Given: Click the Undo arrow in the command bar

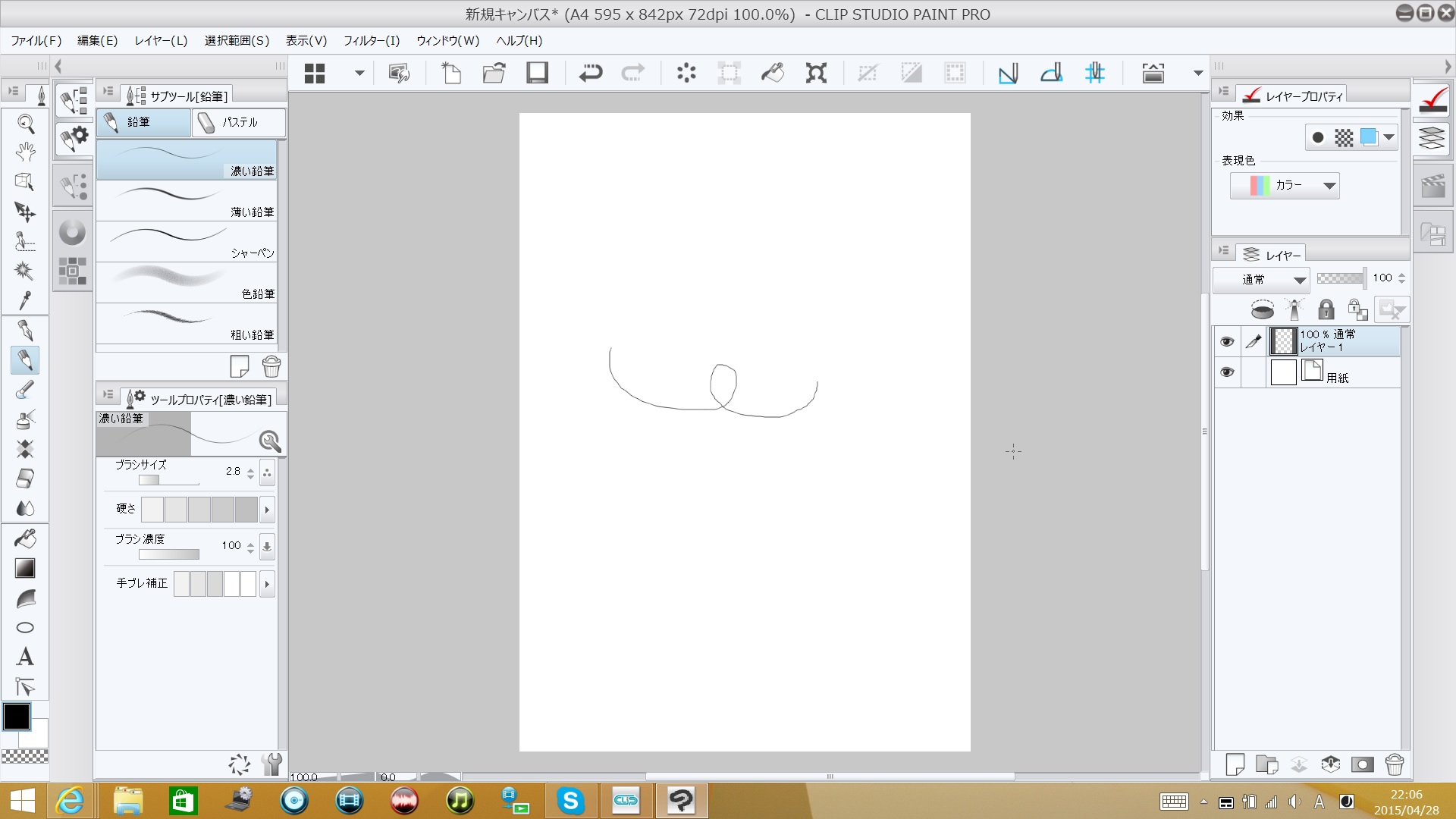Looking at the screenshot, I should point(590,73).
